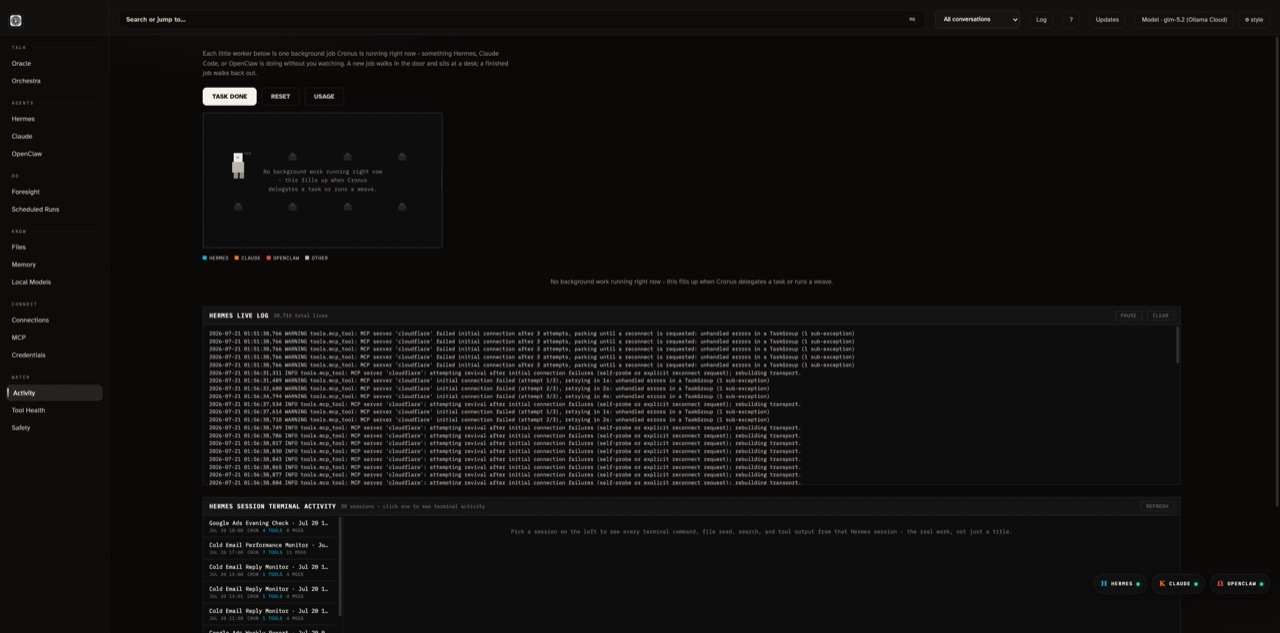Screen dimensions: 1280x633
Task: Pause the Hermes live log
Action: (1128, 315)
